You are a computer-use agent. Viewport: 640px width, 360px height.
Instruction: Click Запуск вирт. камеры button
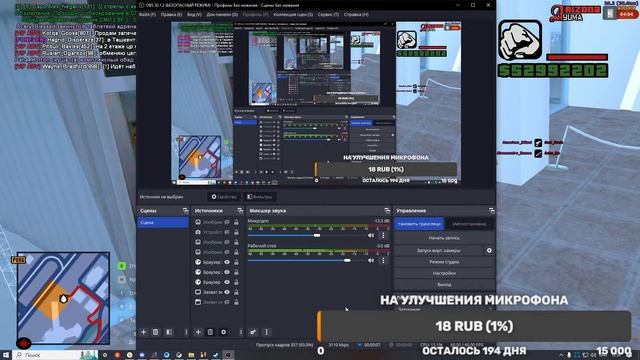point(439,250)
